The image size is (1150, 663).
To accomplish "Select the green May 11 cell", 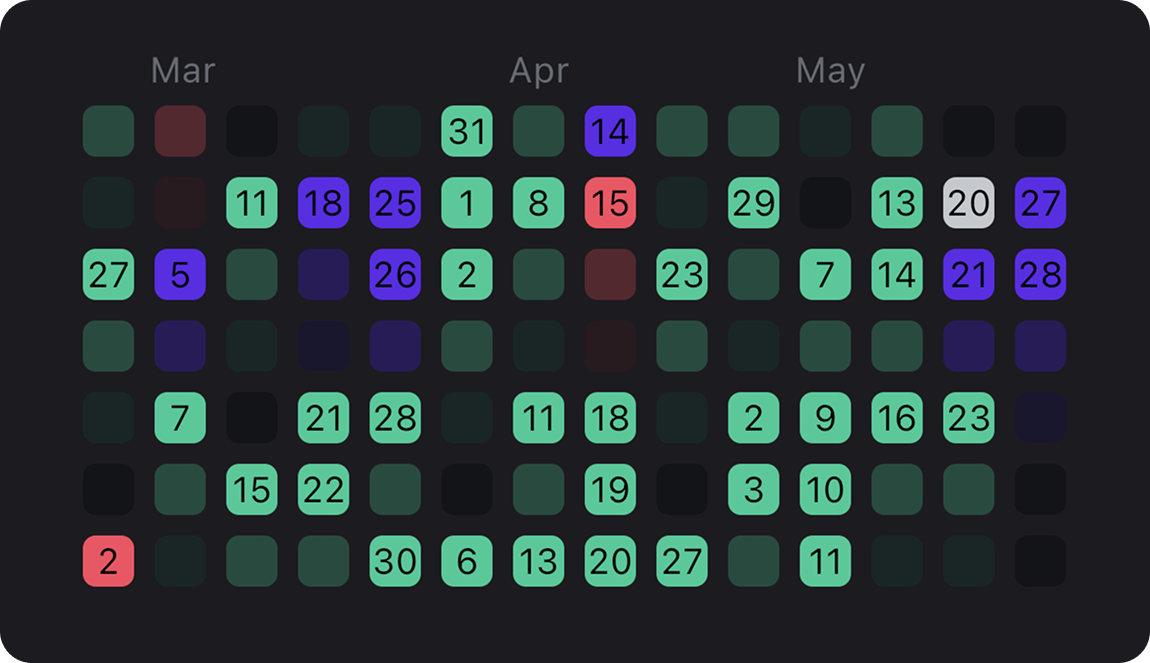I will click(x=825, y=562).
